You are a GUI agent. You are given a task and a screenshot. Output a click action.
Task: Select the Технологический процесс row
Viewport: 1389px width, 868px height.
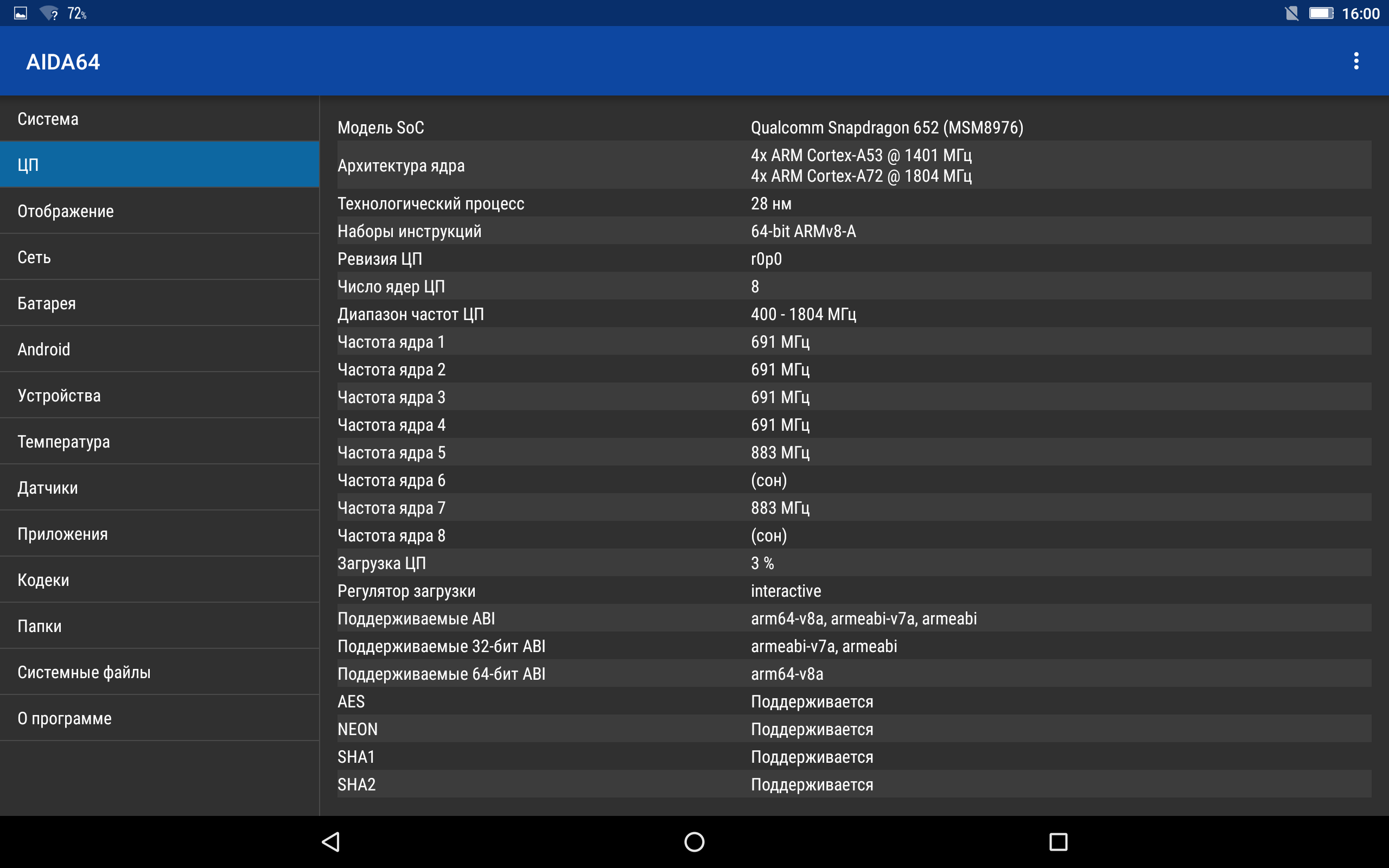pyautogui.click(x=854, y=203)
